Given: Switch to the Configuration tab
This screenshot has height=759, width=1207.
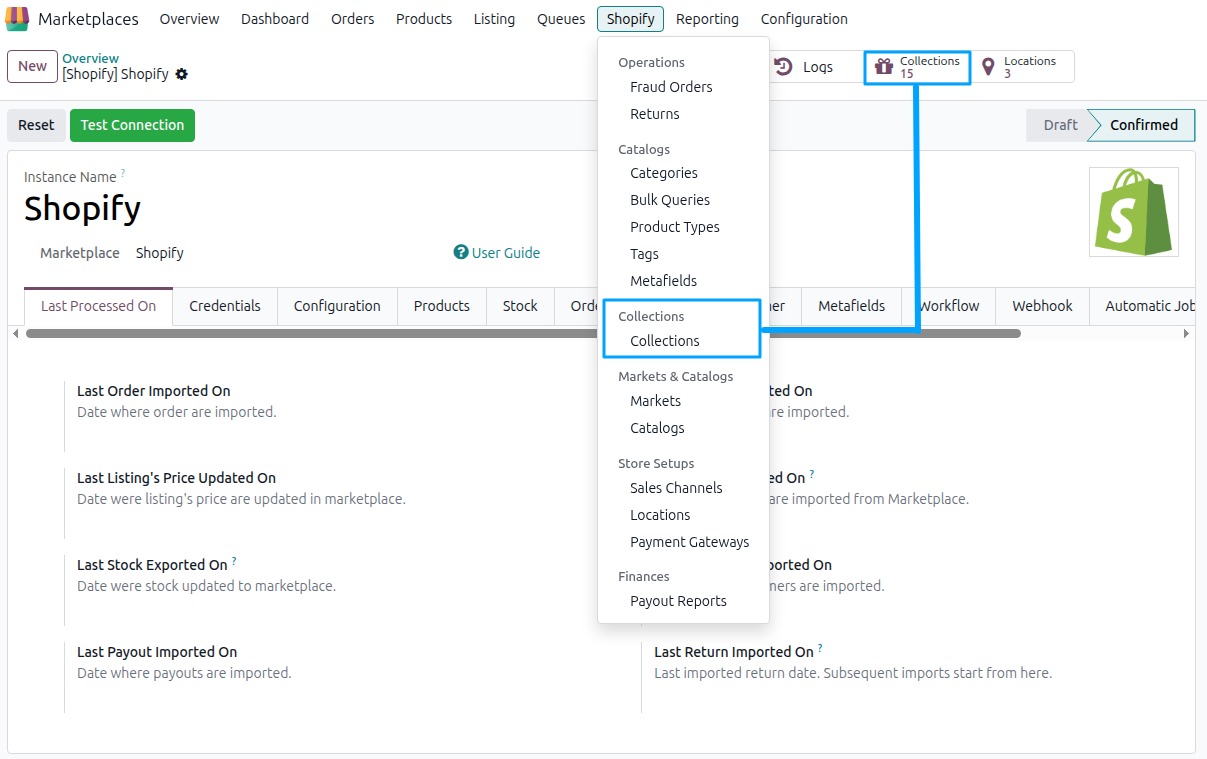Looking at the screenshot, I should [x=337, y=306].
